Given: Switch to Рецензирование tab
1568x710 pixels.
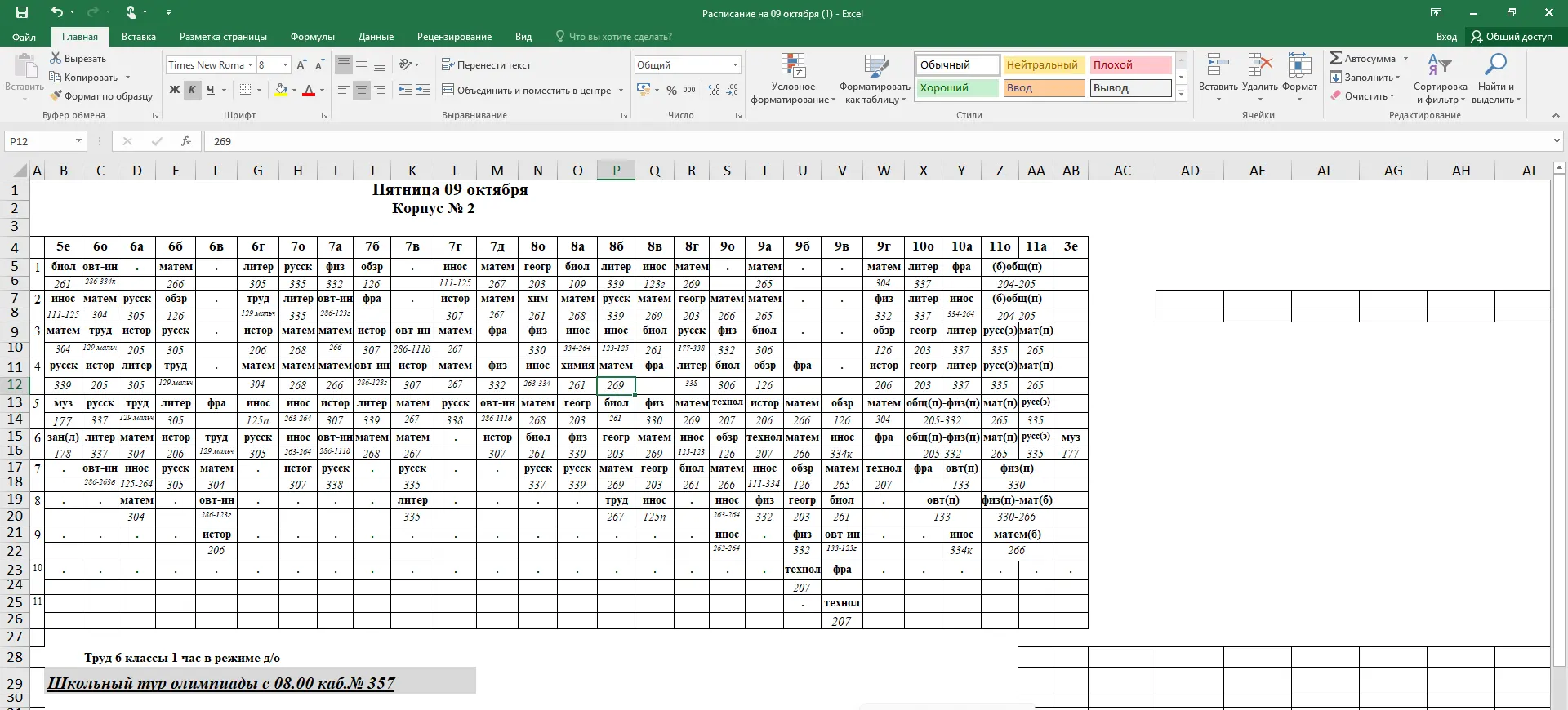Looking at the screenshot, I should 454,37.
